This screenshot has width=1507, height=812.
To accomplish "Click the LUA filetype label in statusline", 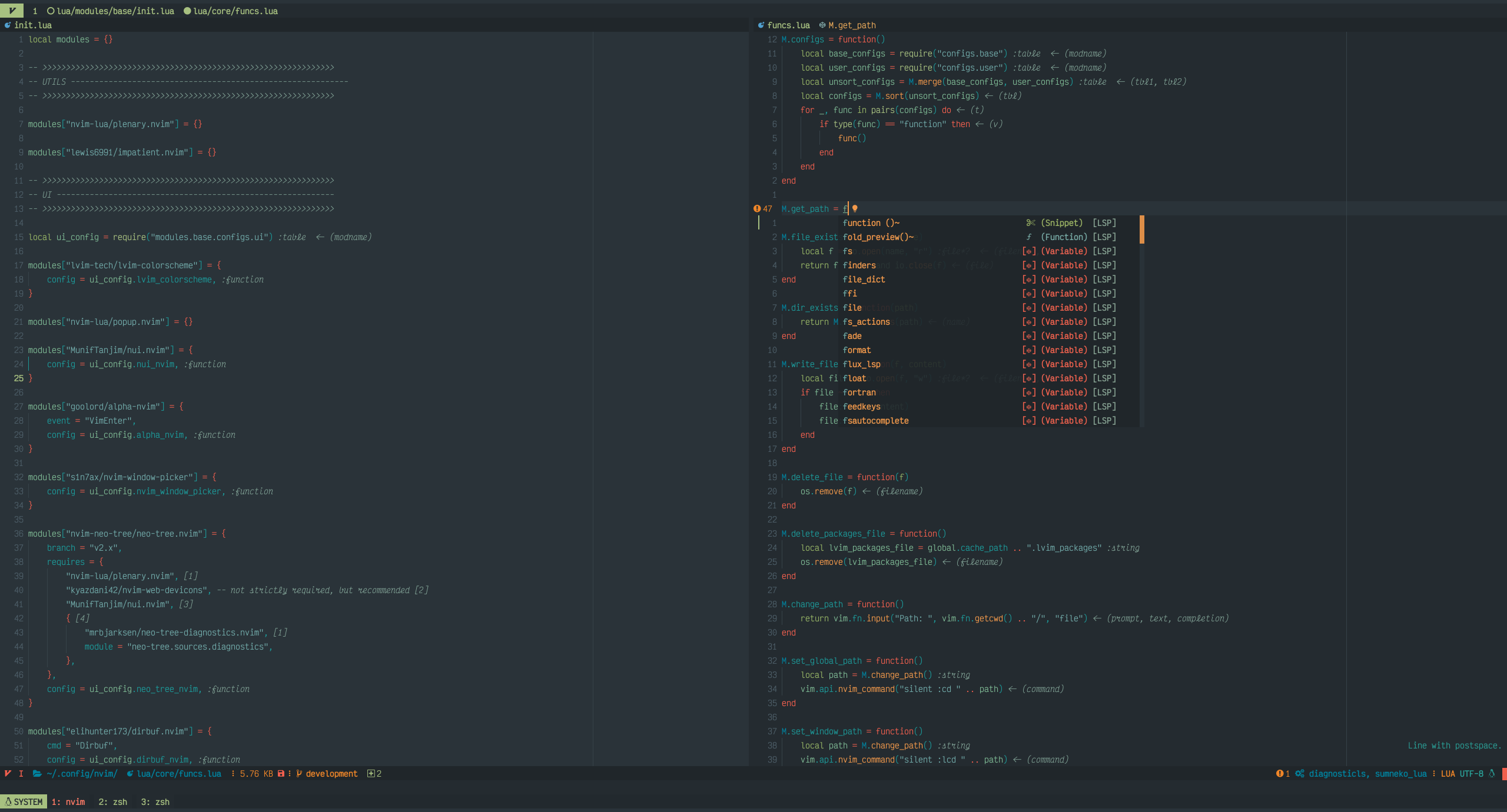I will [x=1448, y=774].
